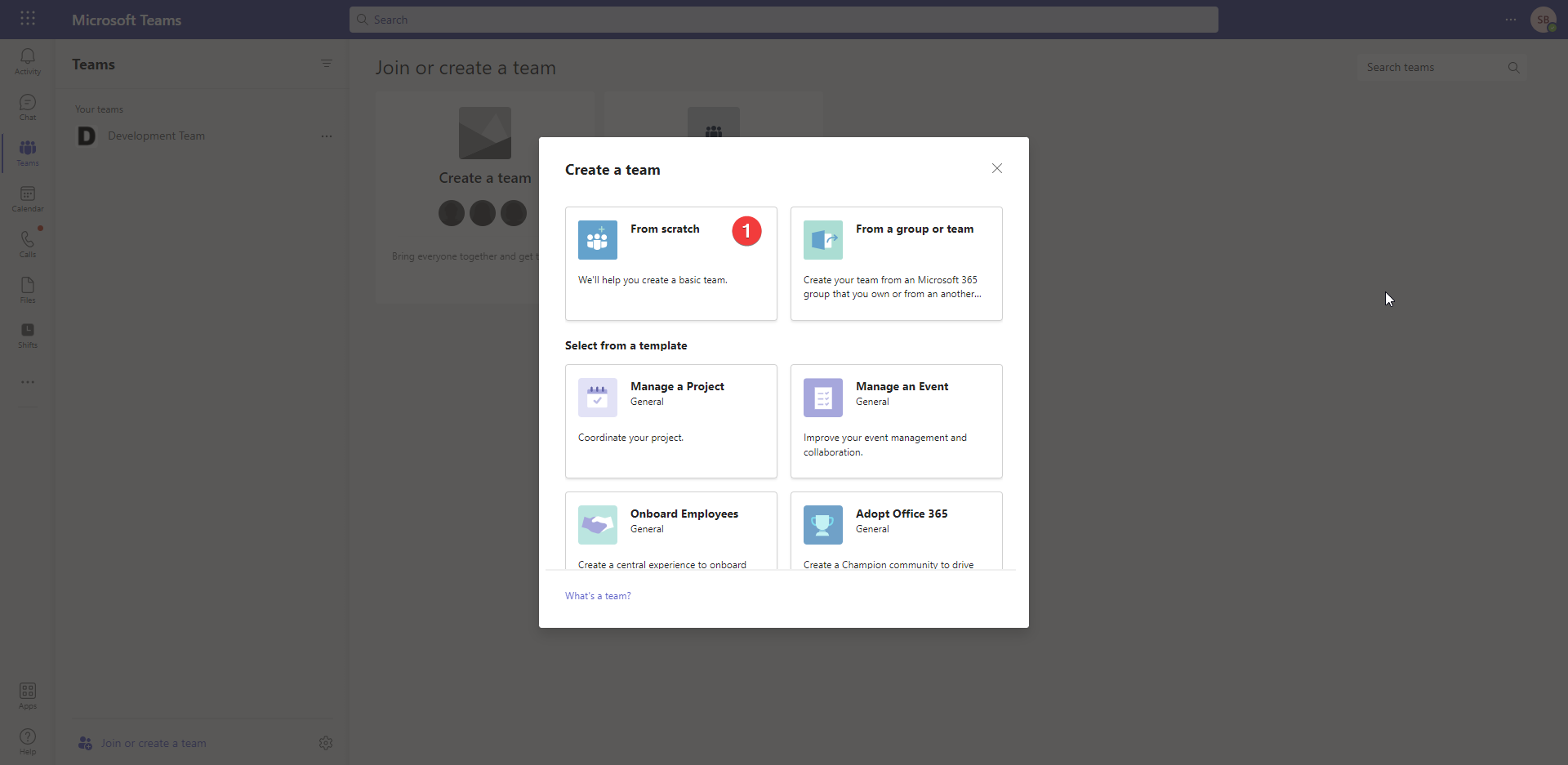Select the Teams sidebar icon
The height and width of the screenshot is (765, 1568).
28,153
